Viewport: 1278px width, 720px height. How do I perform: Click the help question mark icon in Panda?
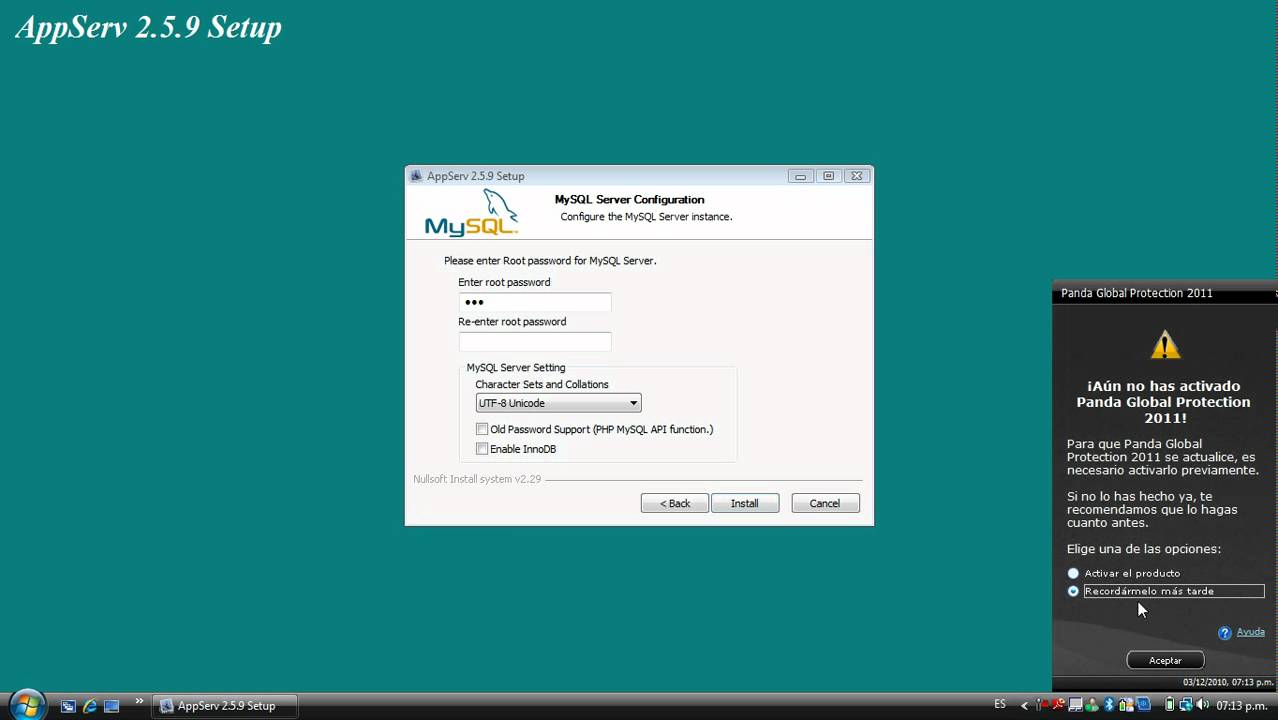point(1225,633)
